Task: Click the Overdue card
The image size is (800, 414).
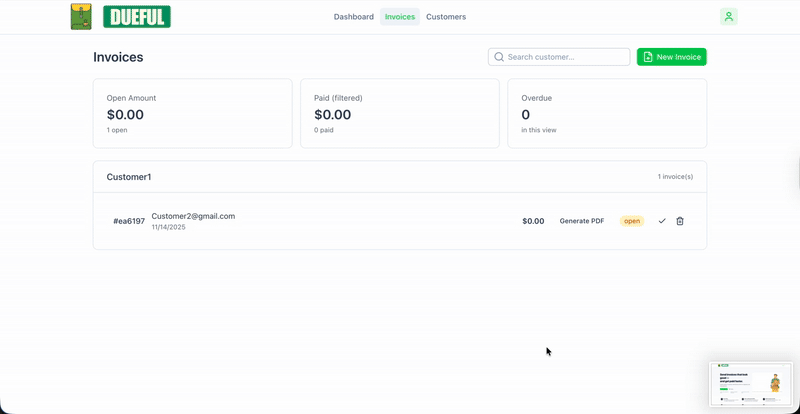Action: [607, 113]
